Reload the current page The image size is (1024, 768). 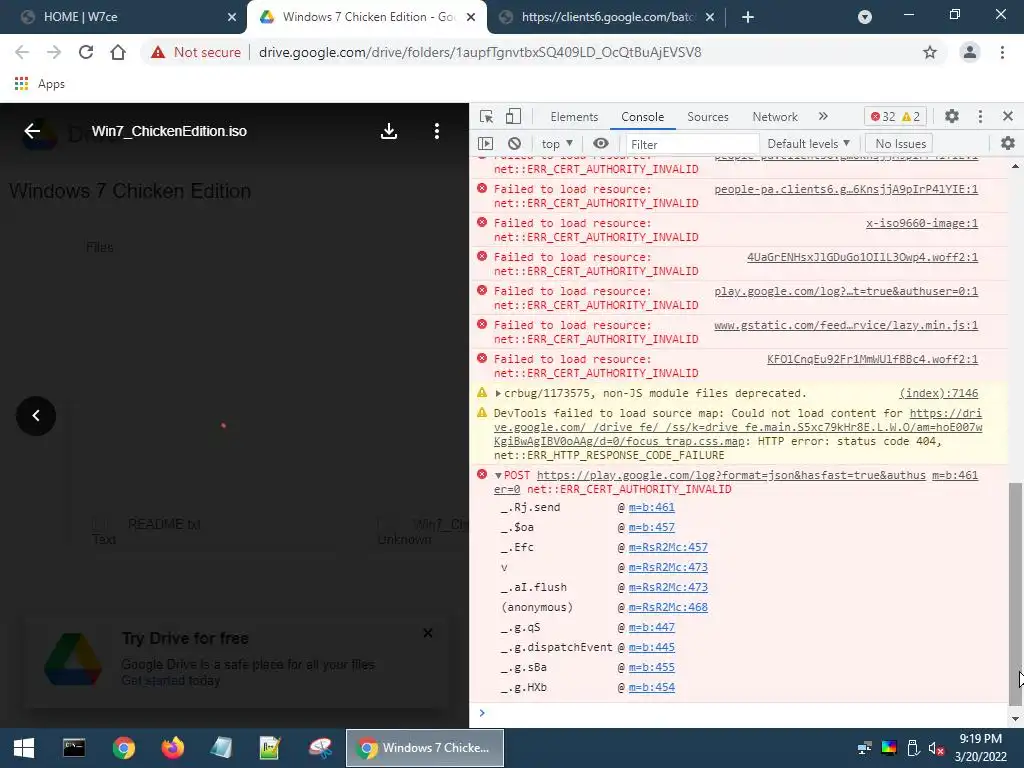[x=86, y=52]
